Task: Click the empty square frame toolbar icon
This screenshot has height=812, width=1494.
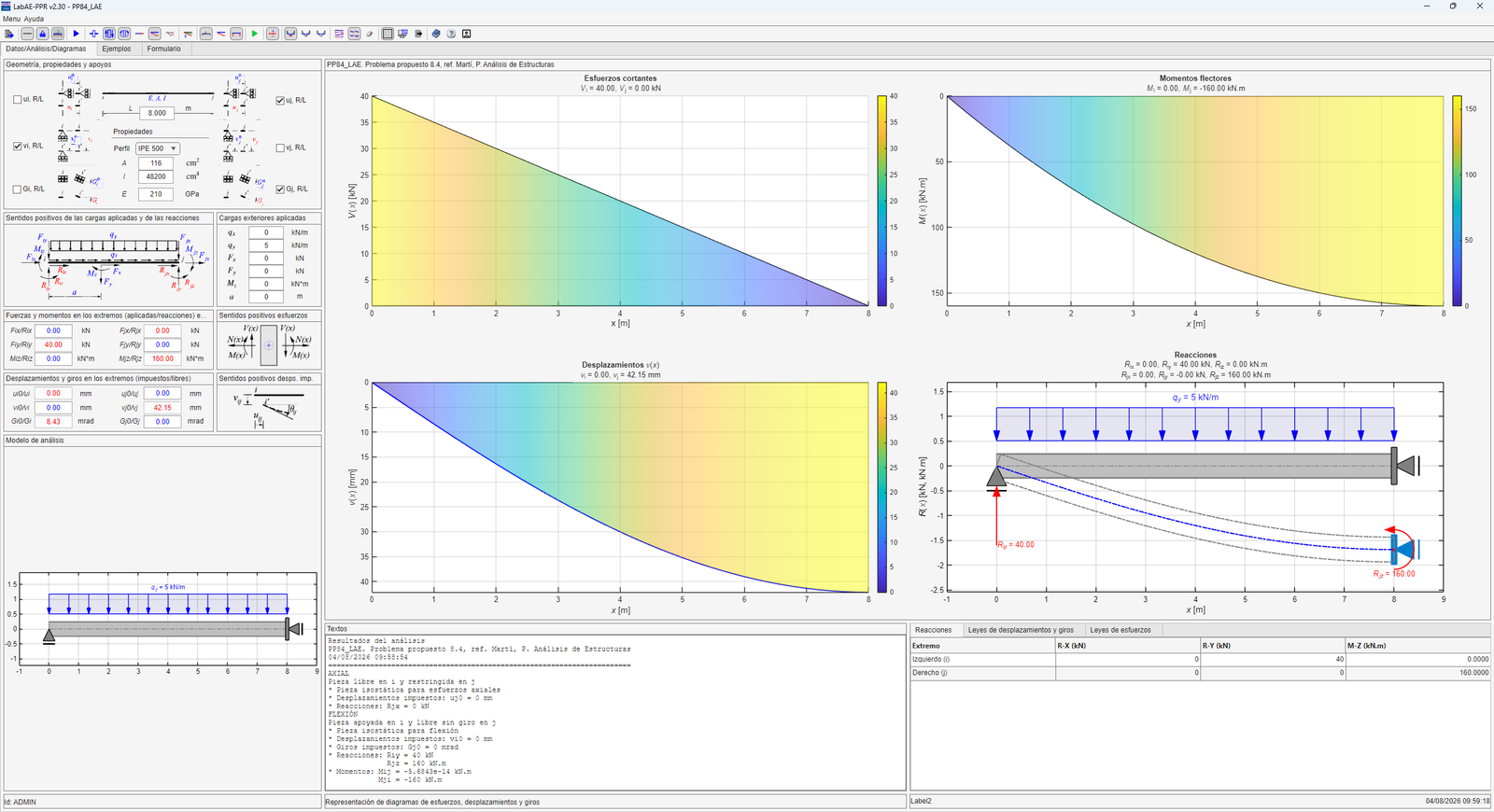Action: (387, 34)
